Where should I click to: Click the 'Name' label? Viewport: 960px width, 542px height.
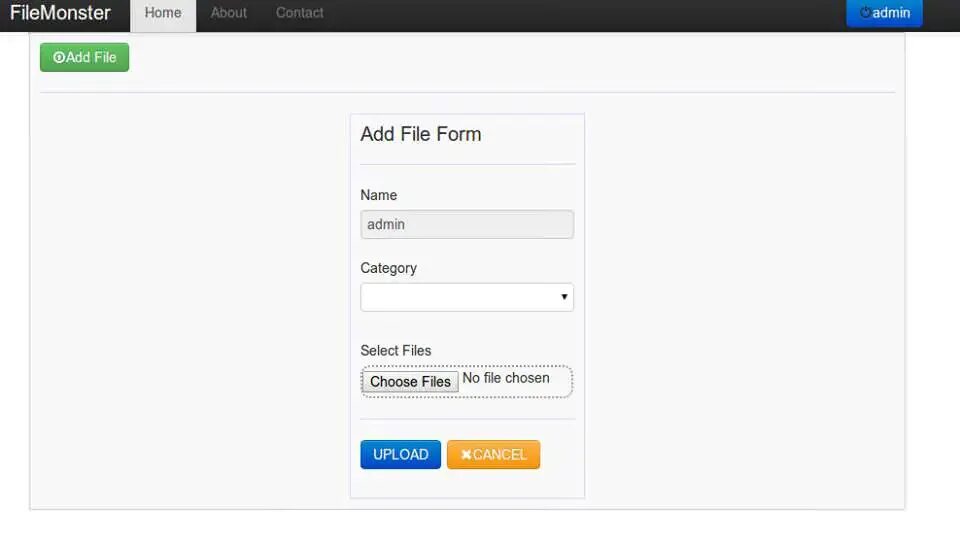[378, 195]
